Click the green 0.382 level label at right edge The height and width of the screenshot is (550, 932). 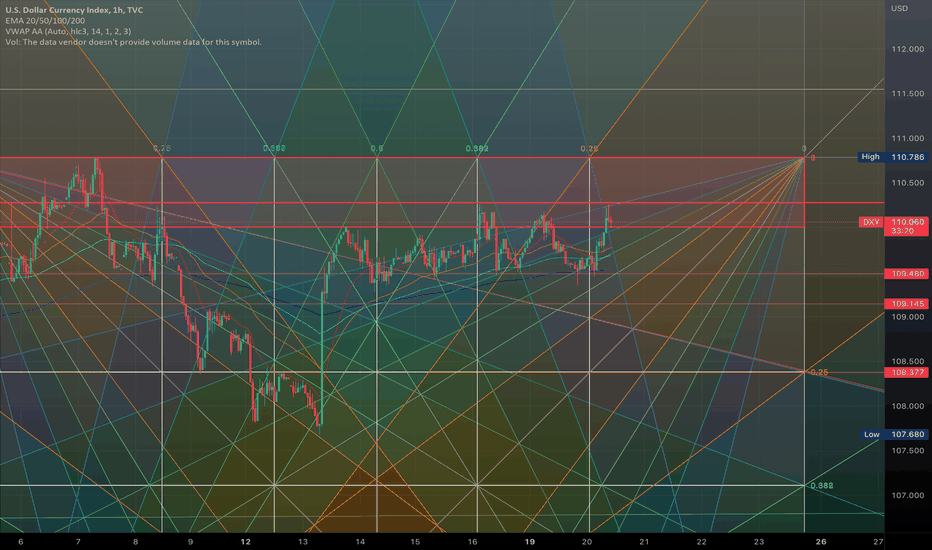point(822,486)
